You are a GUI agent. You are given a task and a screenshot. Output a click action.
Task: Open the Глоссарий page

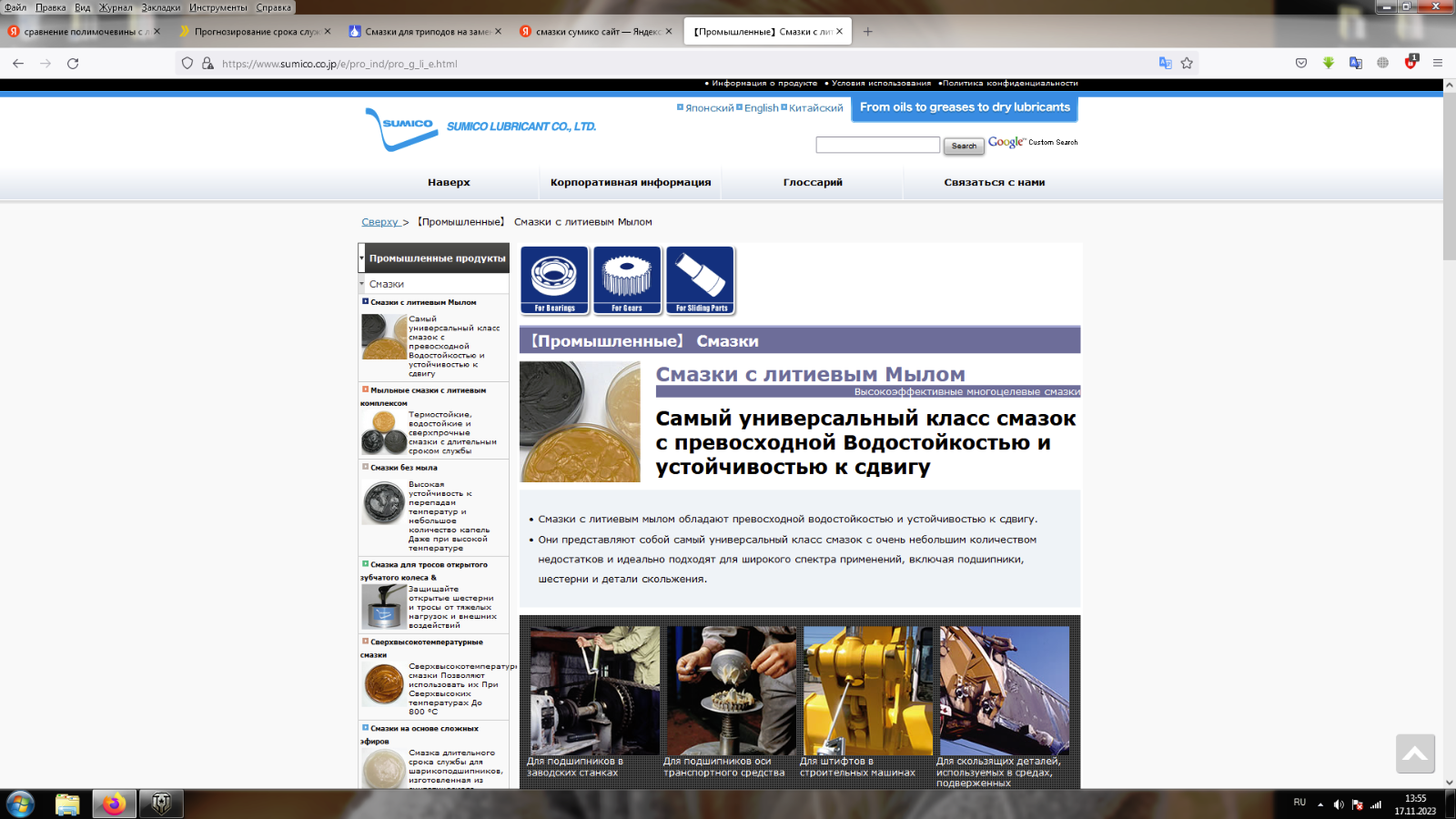pyautogui.click(x=813, y=182)
